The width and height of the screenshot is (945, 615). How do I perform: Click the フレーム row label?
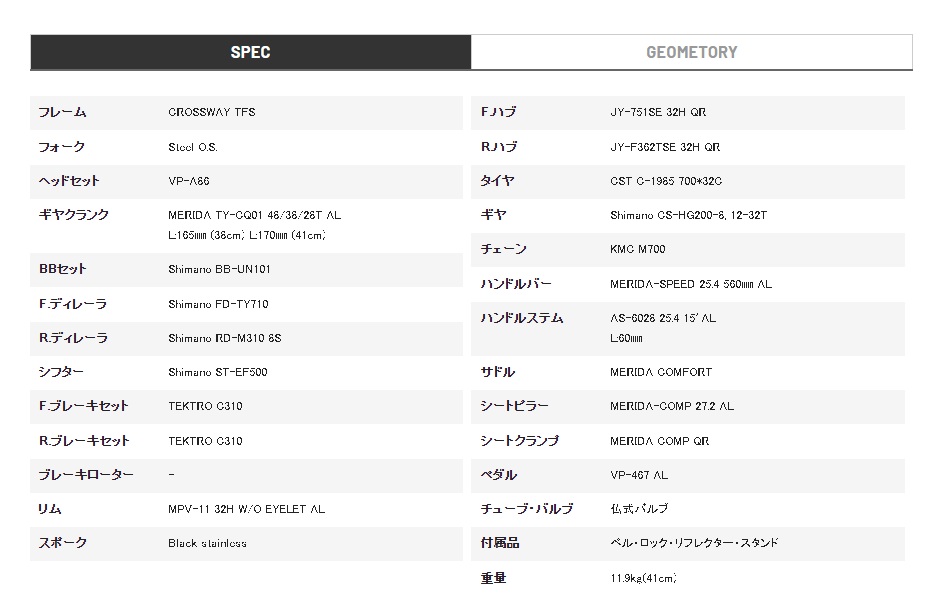[63, 112]
